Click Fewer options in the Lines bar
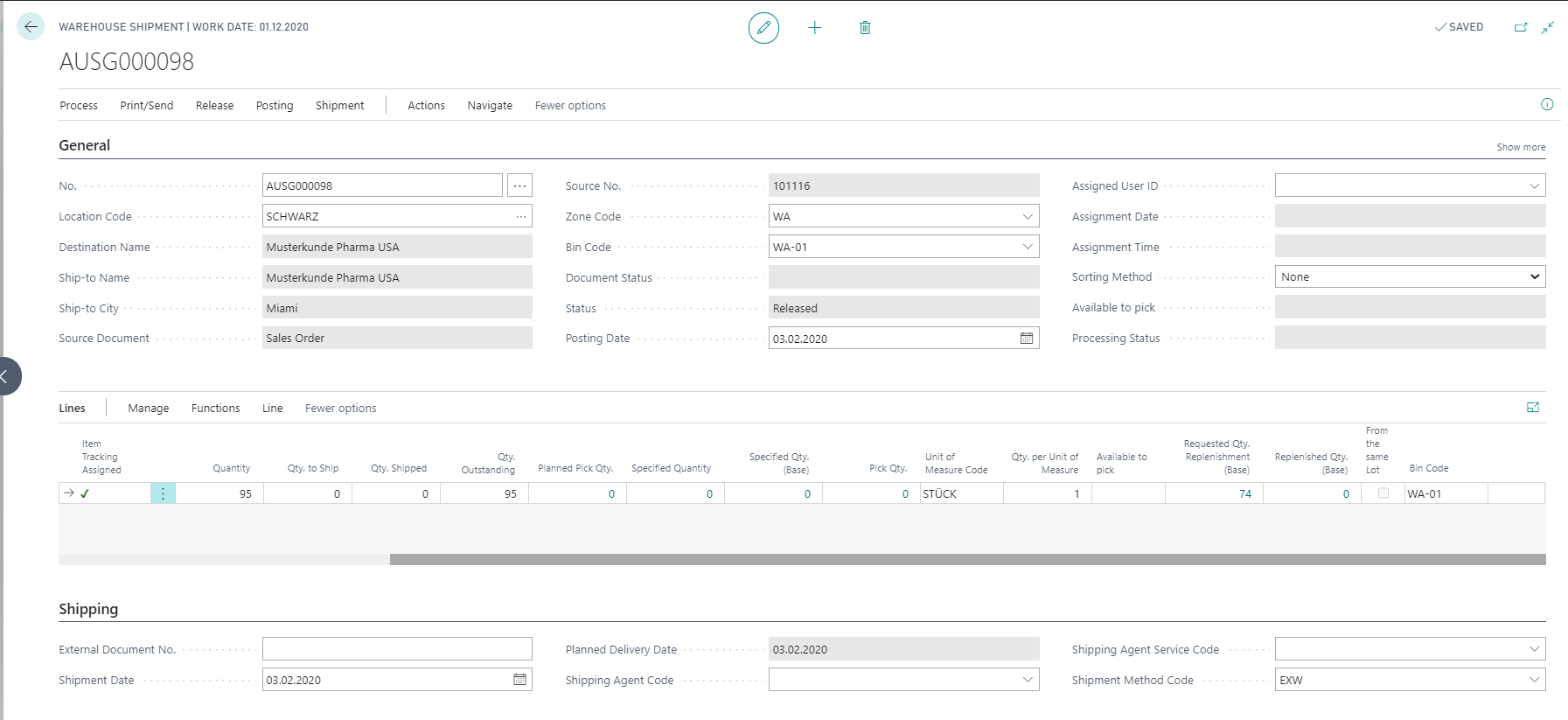Viewport: 1568px width, 720px height. click(x=341, y=408)
